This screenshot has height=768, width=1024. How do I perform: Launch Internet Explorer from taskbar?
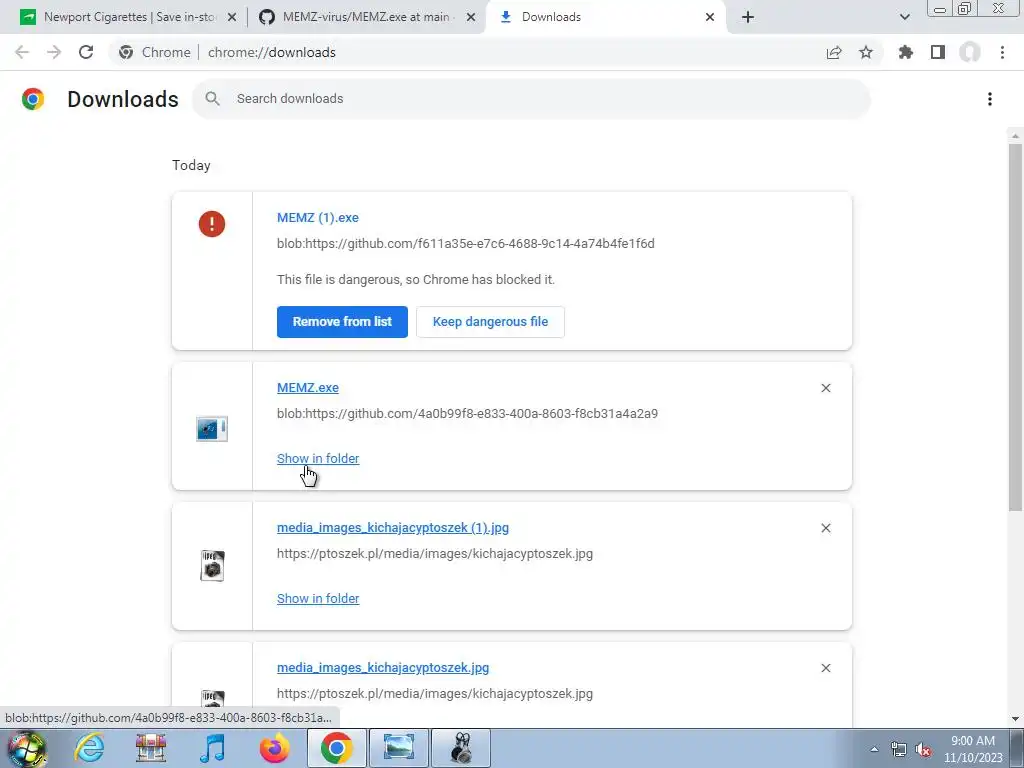click(89, 748)
